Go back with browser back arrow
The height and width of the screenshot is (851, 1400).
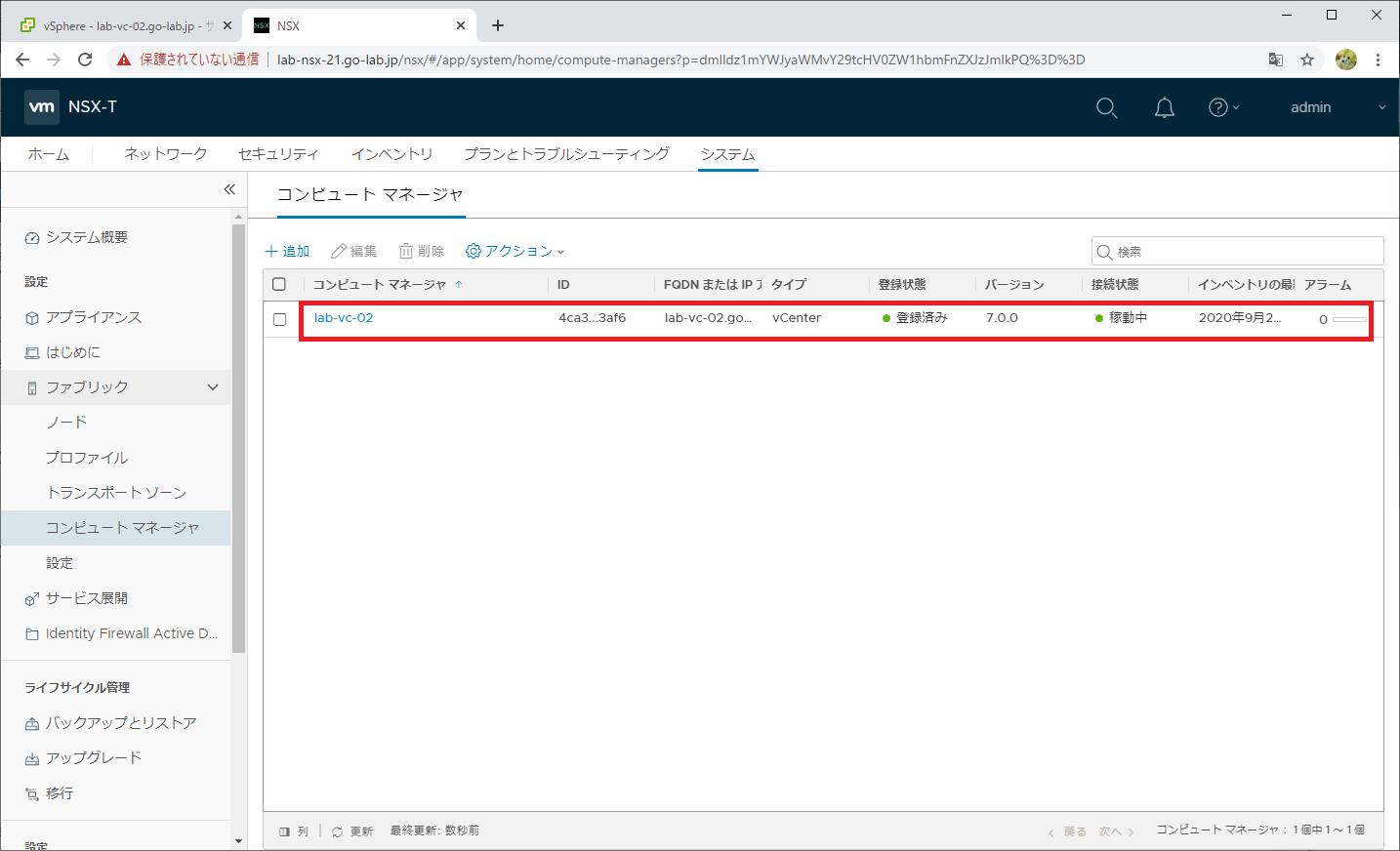22,60
